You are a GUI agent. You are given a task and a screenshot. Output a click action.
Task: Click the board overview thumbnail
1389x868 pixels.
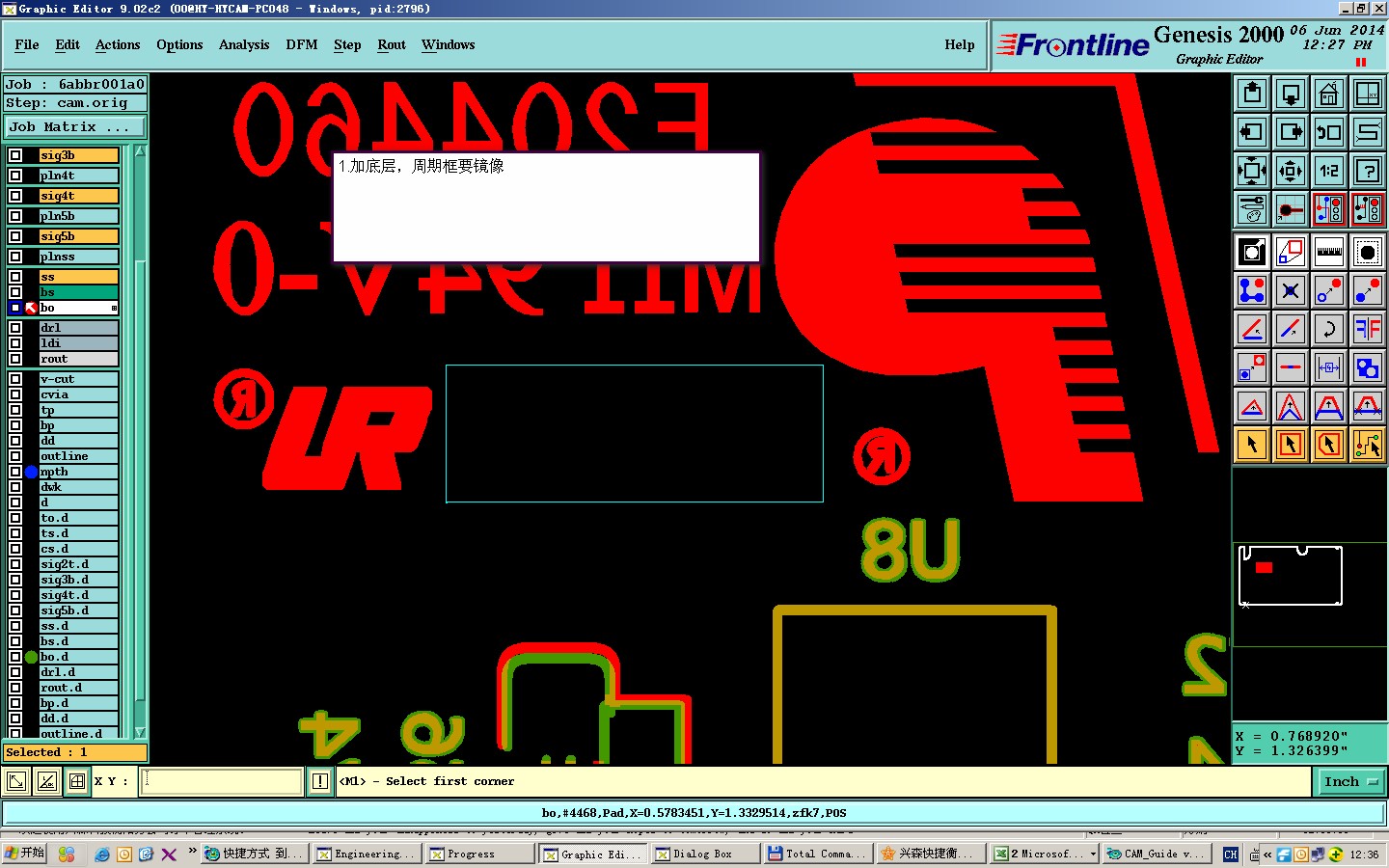[x=1291, y=576]
